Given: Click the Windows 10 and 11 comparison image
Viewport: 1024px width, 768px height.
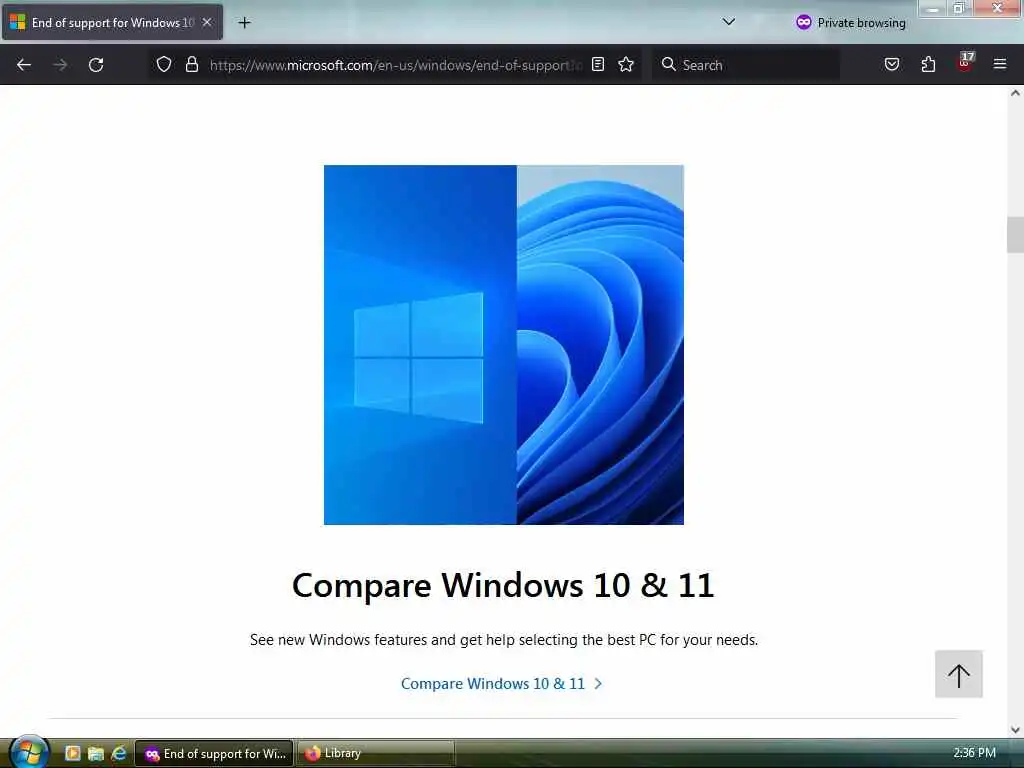Looking at the screenshot, I should (504, 345).
